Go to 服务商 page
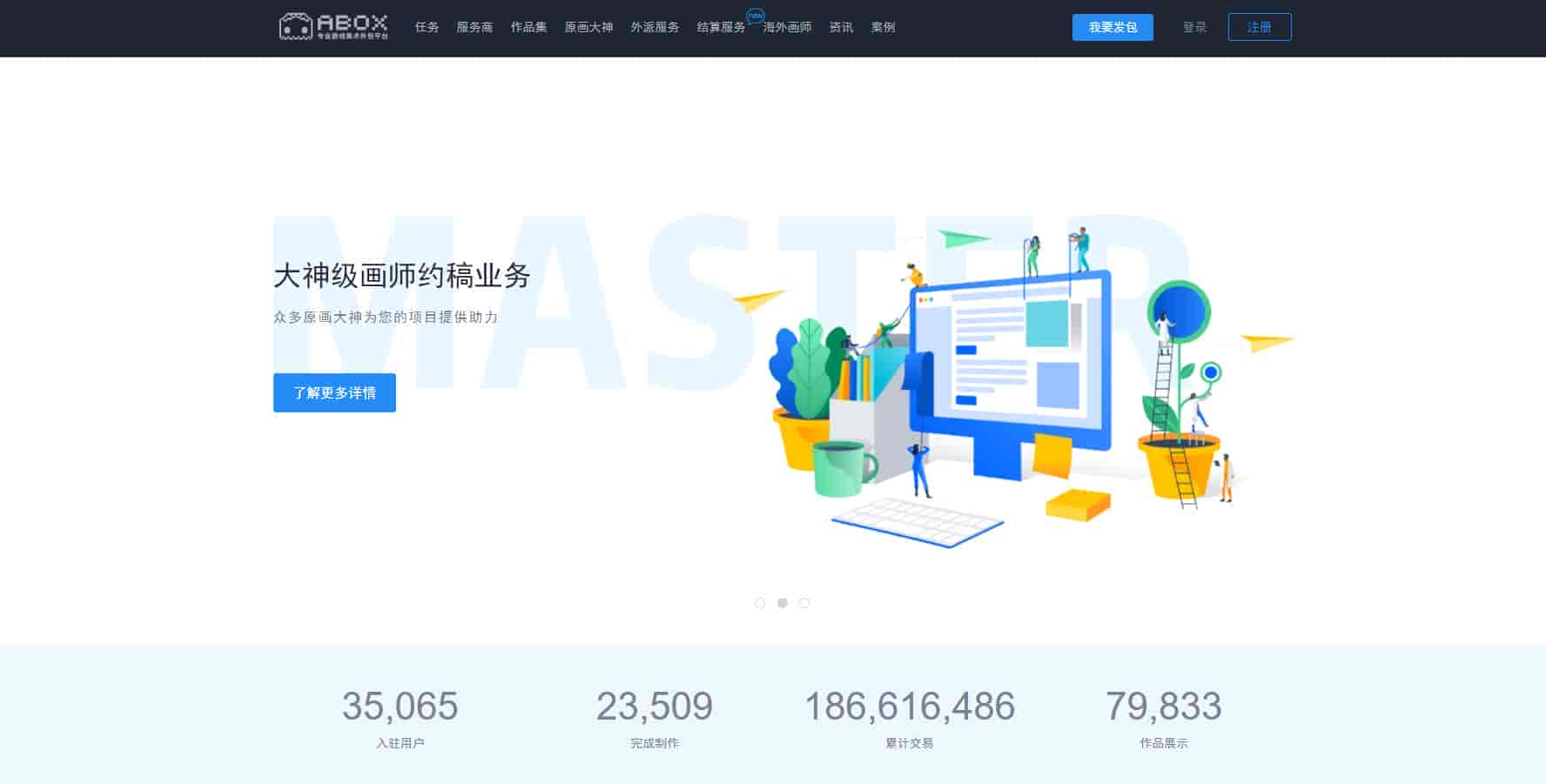This screenshot has width=1546, height=784. (474, 27)
